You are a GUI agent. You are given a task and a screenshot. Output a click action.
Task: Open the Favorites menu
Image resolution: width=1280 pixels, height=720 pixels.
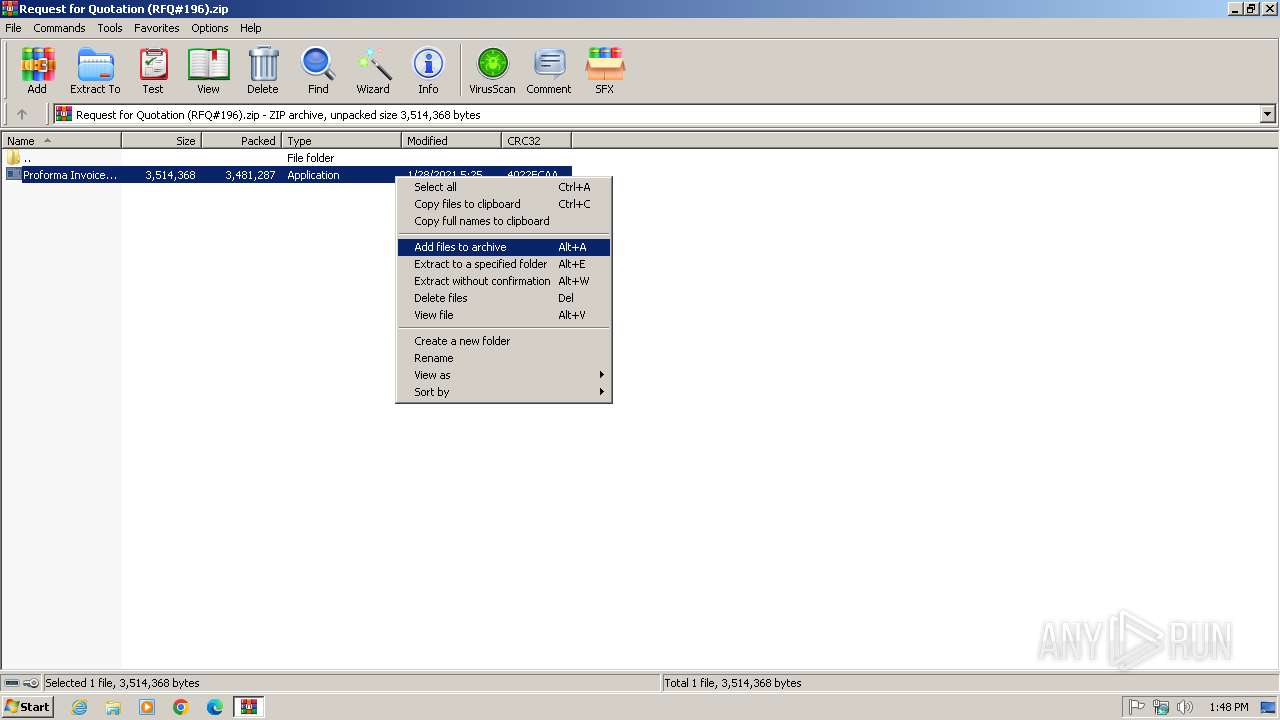click(x=157, y=28)
